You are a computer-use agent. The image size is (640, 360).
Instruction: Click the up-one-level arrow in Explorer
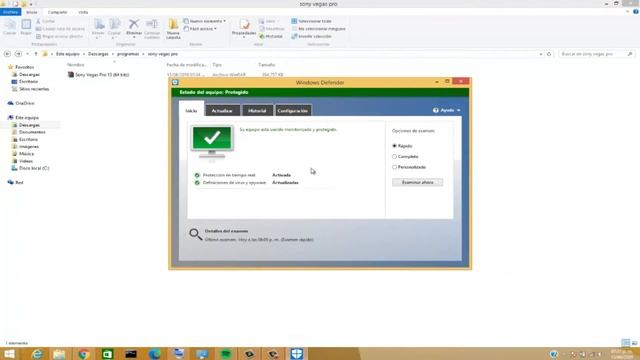coord(36,54)
